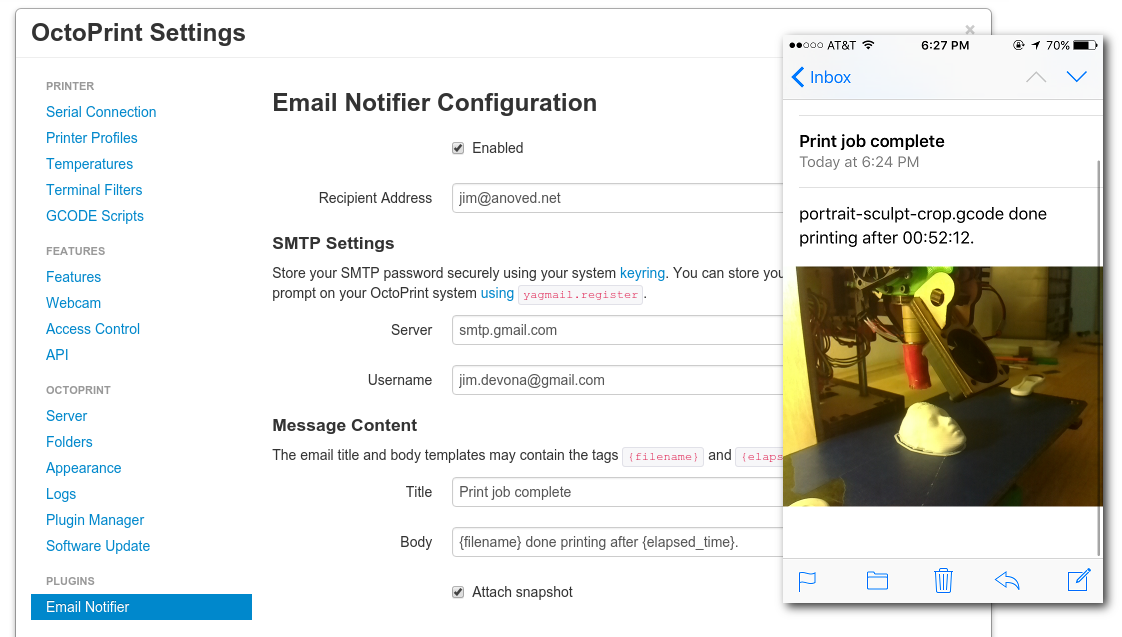
Task: Tap the move-to-folder icon in mail toolbar
Action: 877,580
